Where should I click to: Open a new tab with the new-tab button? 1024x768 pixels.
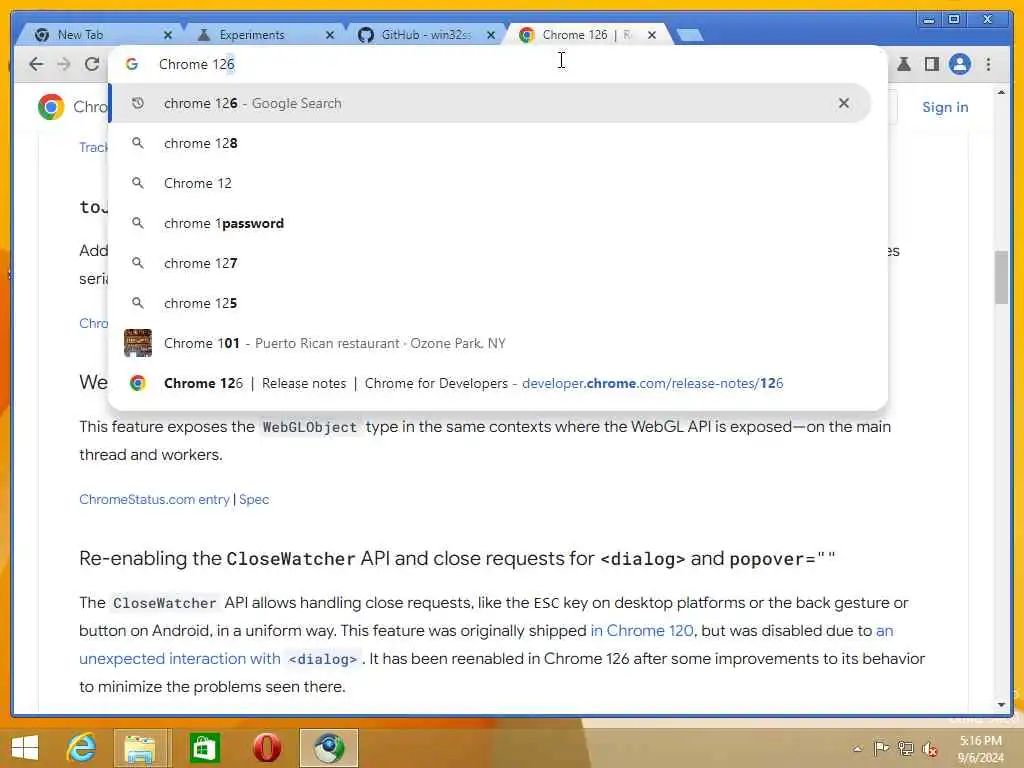(x=690, y=35)
